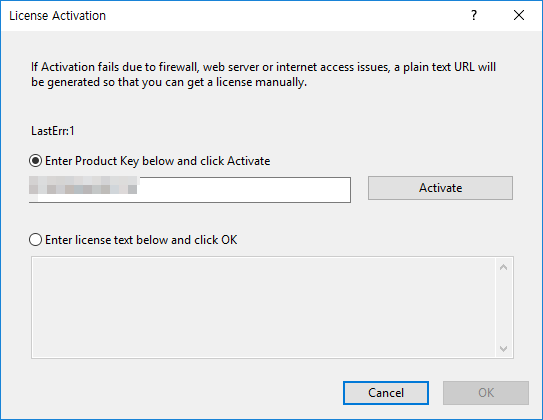Click the 'Enter Product Key below' label
This screenshot has width=543, height=420.
158,161
